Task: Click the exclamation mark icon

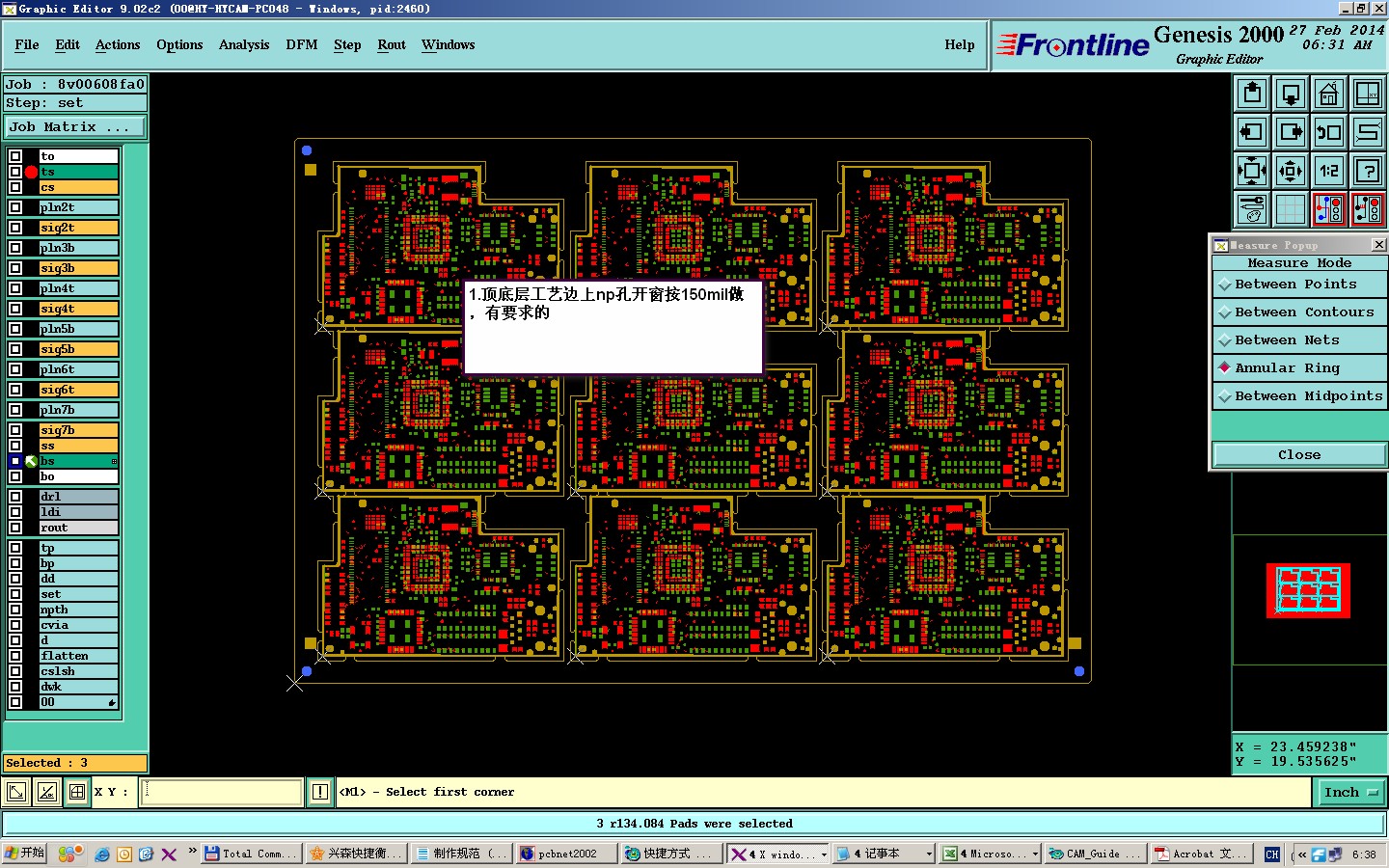Action: (320, 792)
